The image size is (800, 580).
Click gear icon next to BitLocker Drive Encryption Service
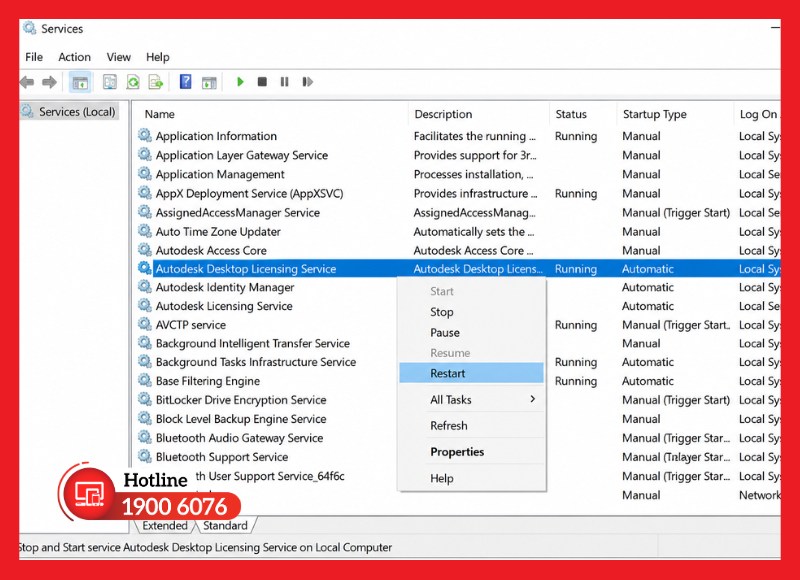click(x=145, y=399)
